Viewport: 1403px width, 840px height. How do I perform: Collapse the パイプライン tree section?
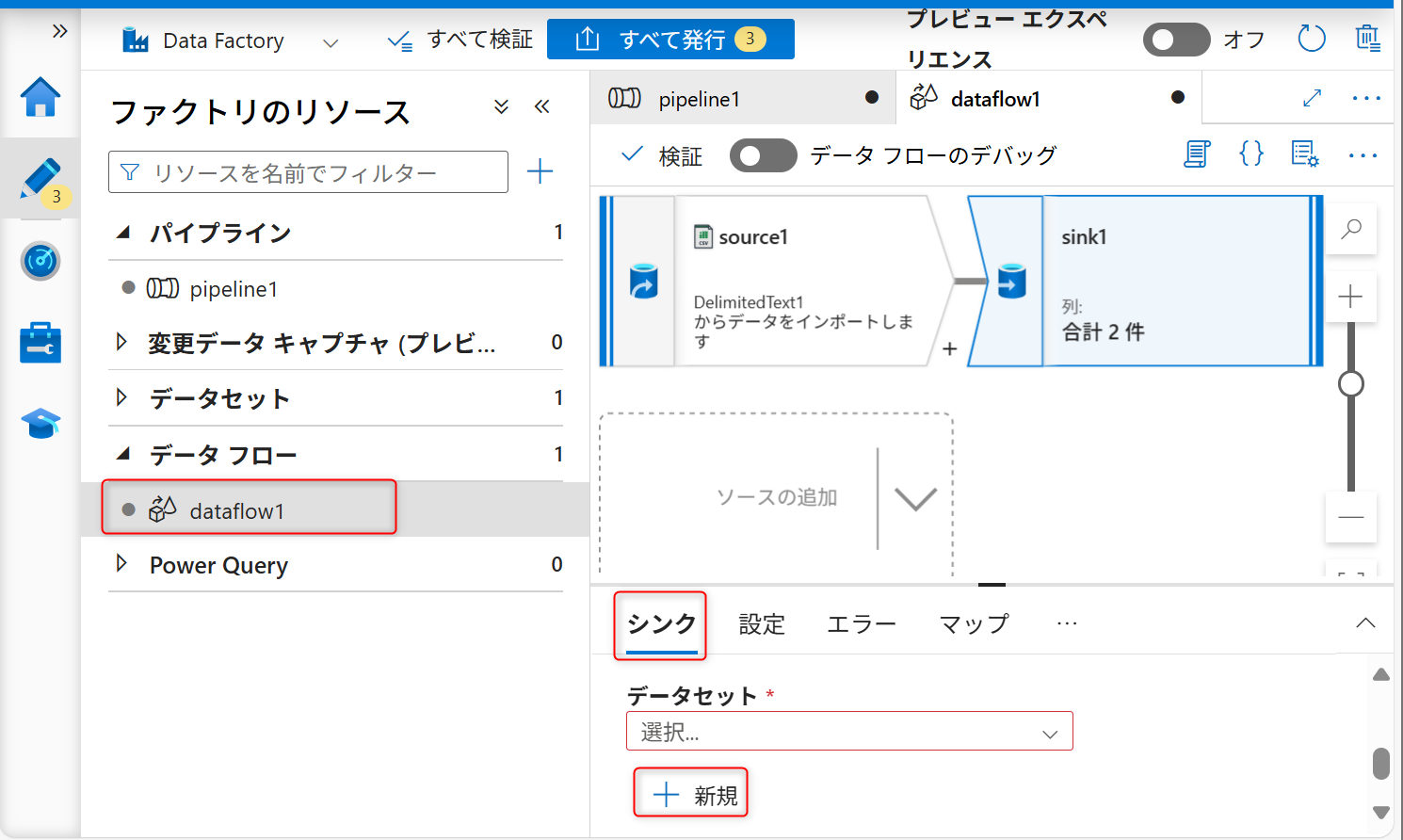[x=123, y=233]
